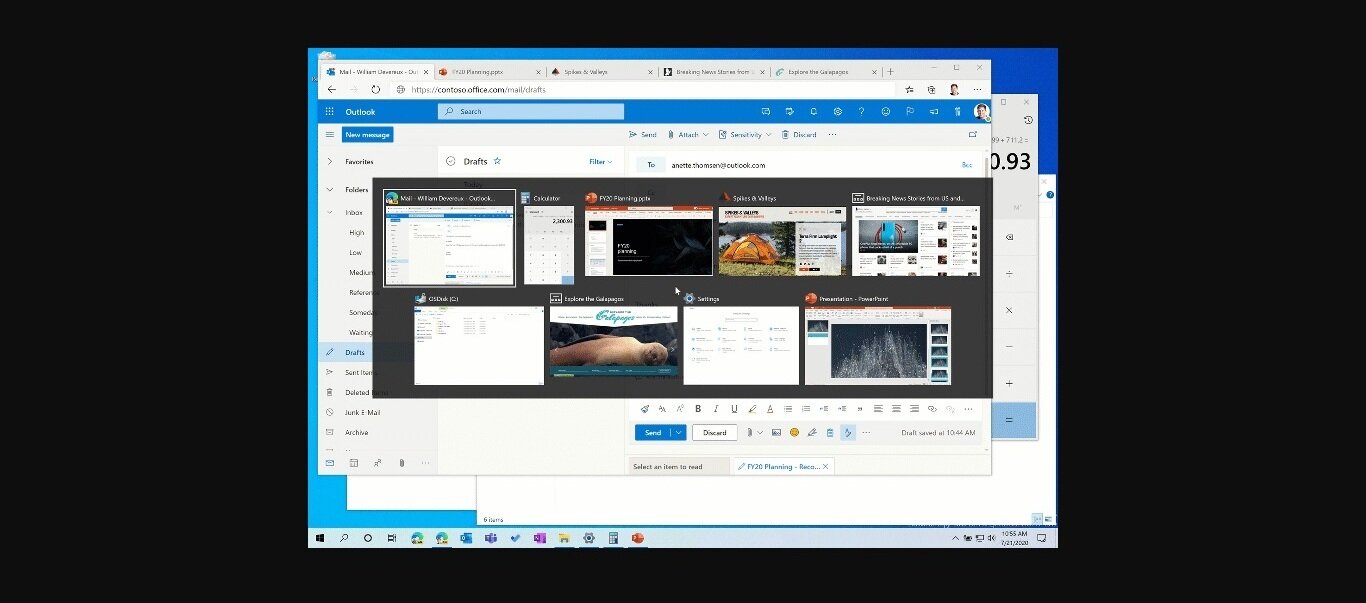This screenshot has width=1366, height=603.
Task: Click the New message button
Action: (x=367, y=135)
